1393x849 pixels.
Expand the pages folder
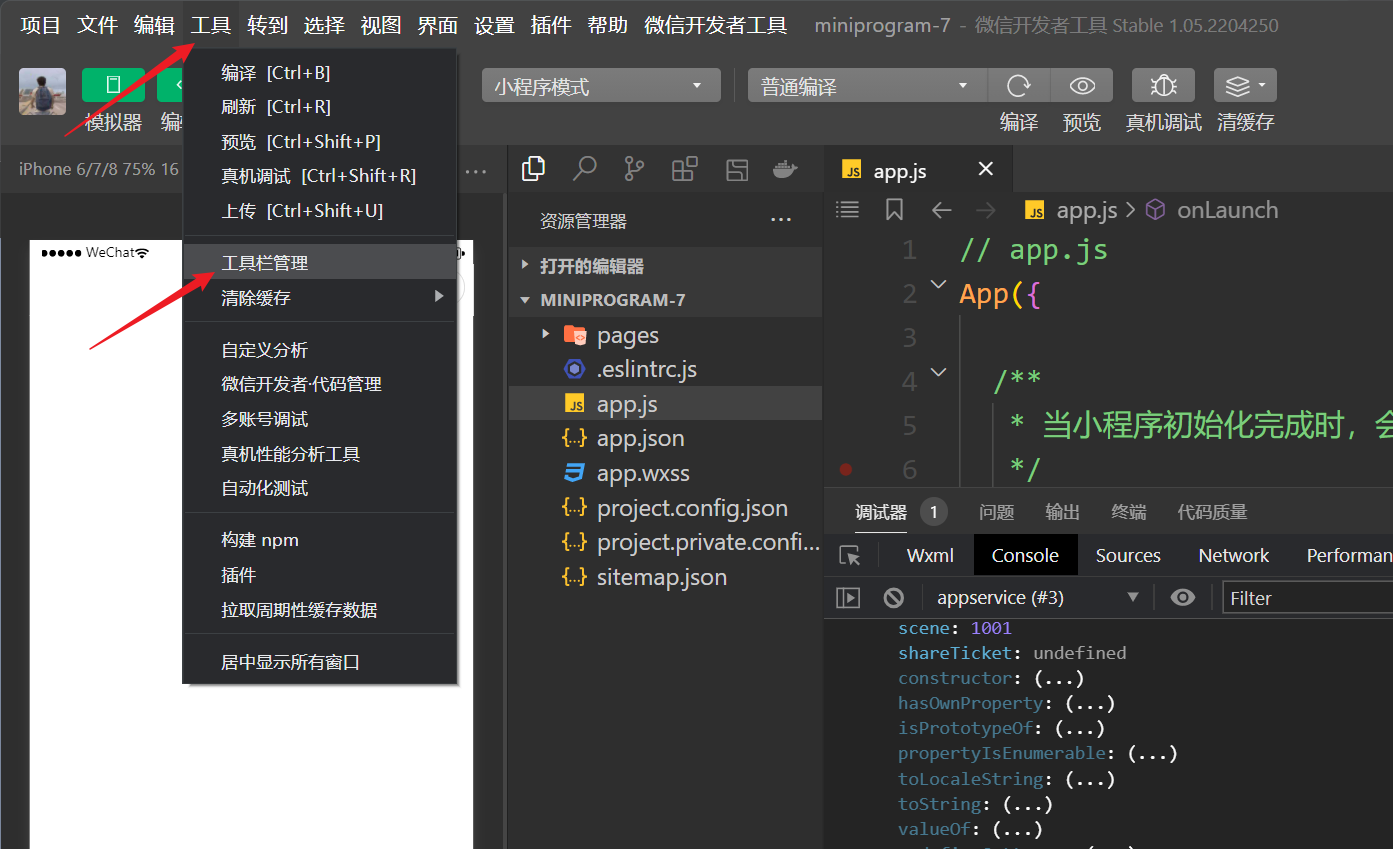click(x=665, y=335)
